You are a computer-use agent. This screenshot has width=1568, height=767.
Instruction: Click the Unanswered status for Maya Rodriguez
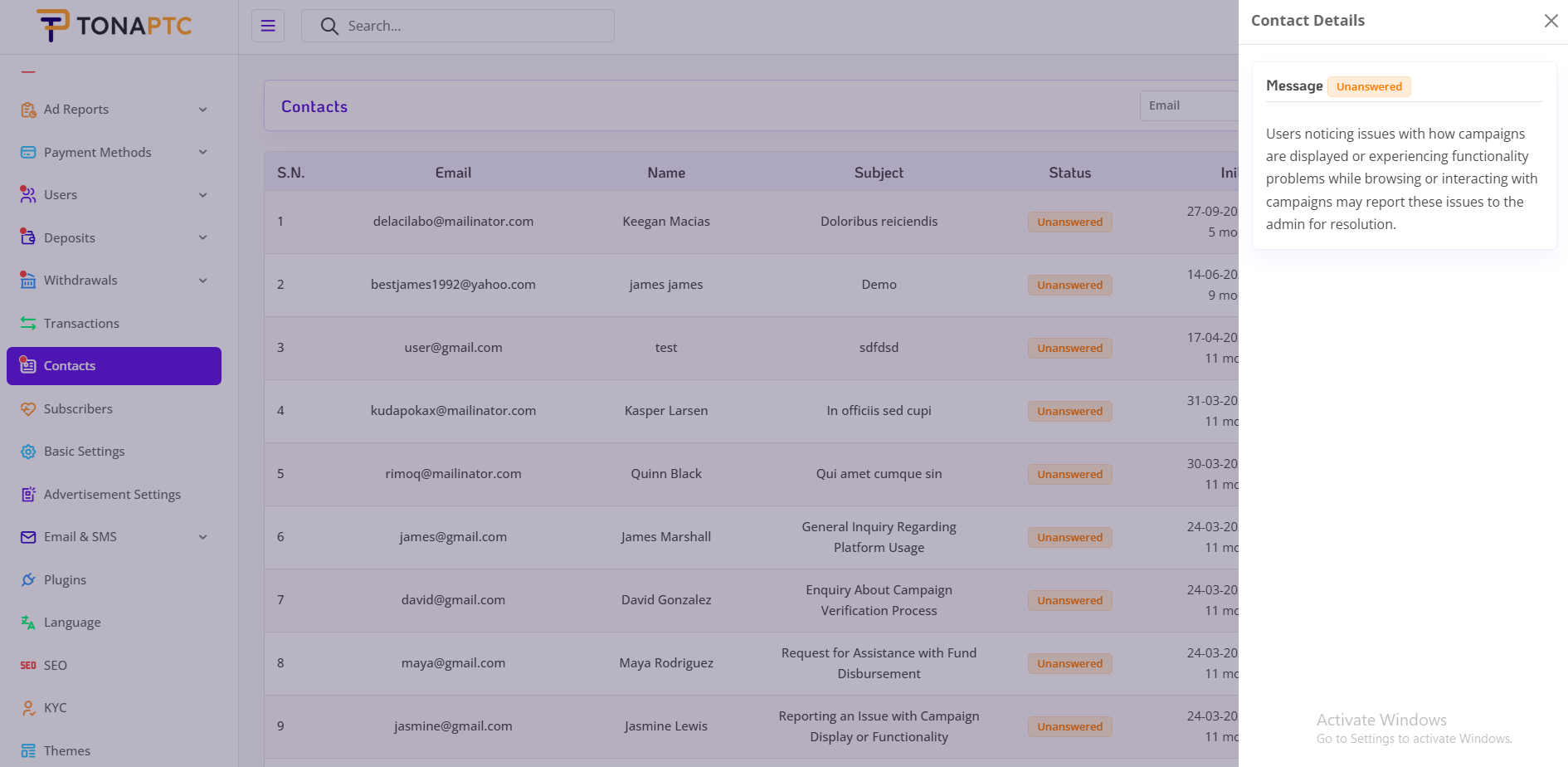click(1069, 663)
